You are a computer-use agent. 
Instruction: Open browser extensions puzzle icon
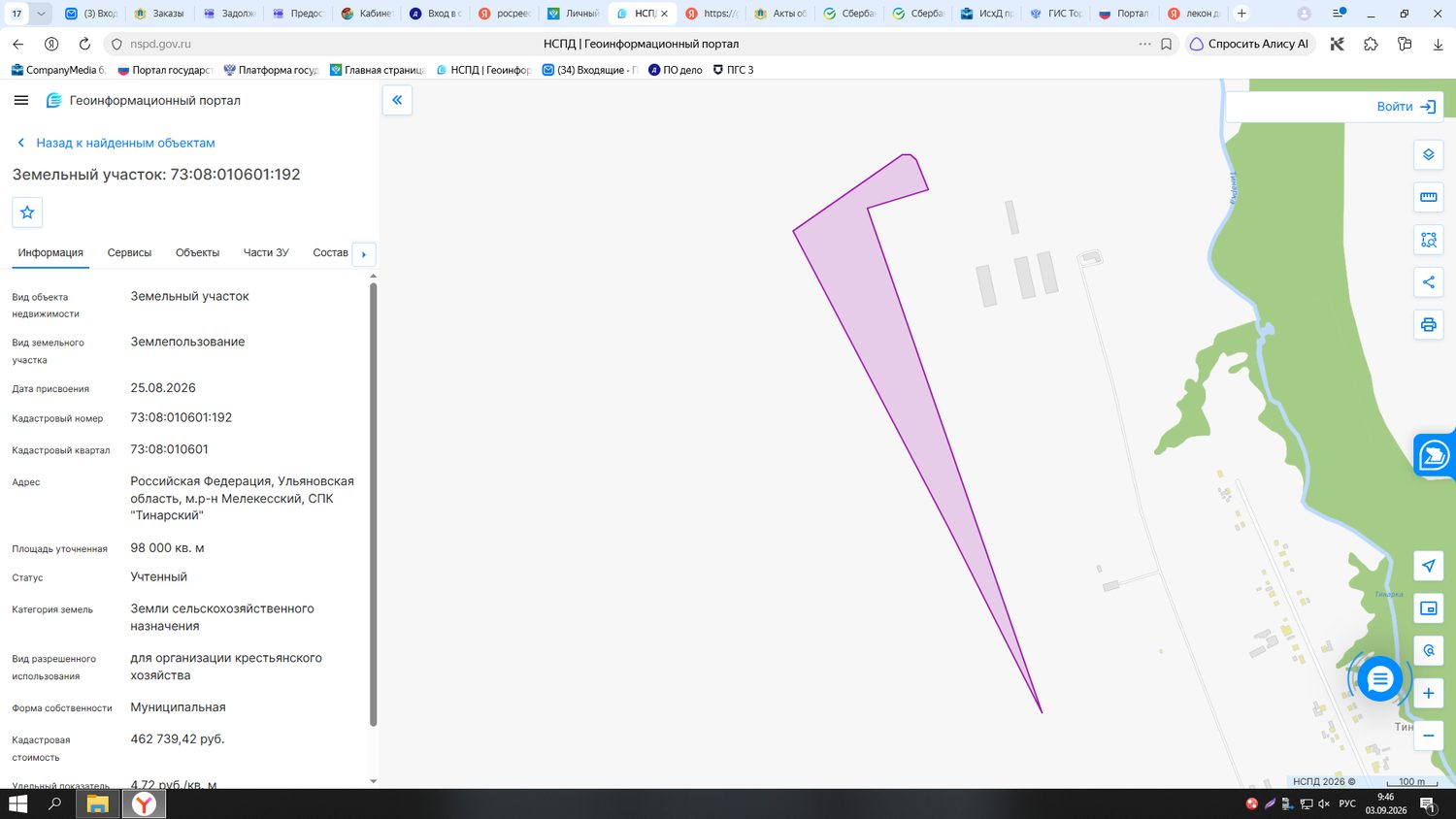pos(1371,44)
